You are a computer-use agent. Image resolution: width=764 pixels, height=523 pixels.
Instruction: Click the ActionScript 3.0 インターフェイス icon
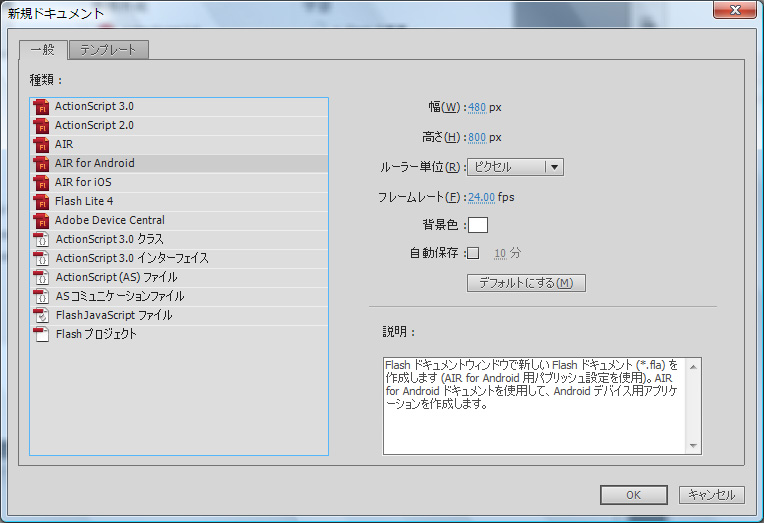tap(41, 258)
